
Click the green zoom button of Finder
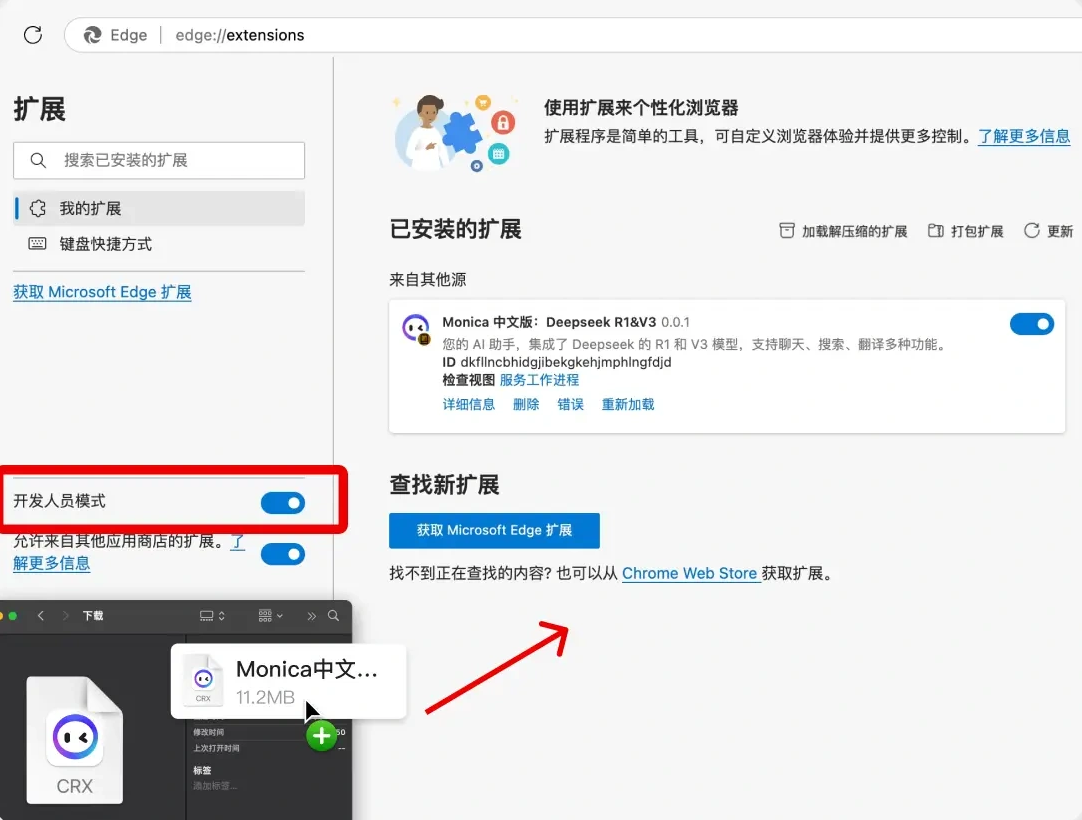pyautogui.click(x=12, y=616)
